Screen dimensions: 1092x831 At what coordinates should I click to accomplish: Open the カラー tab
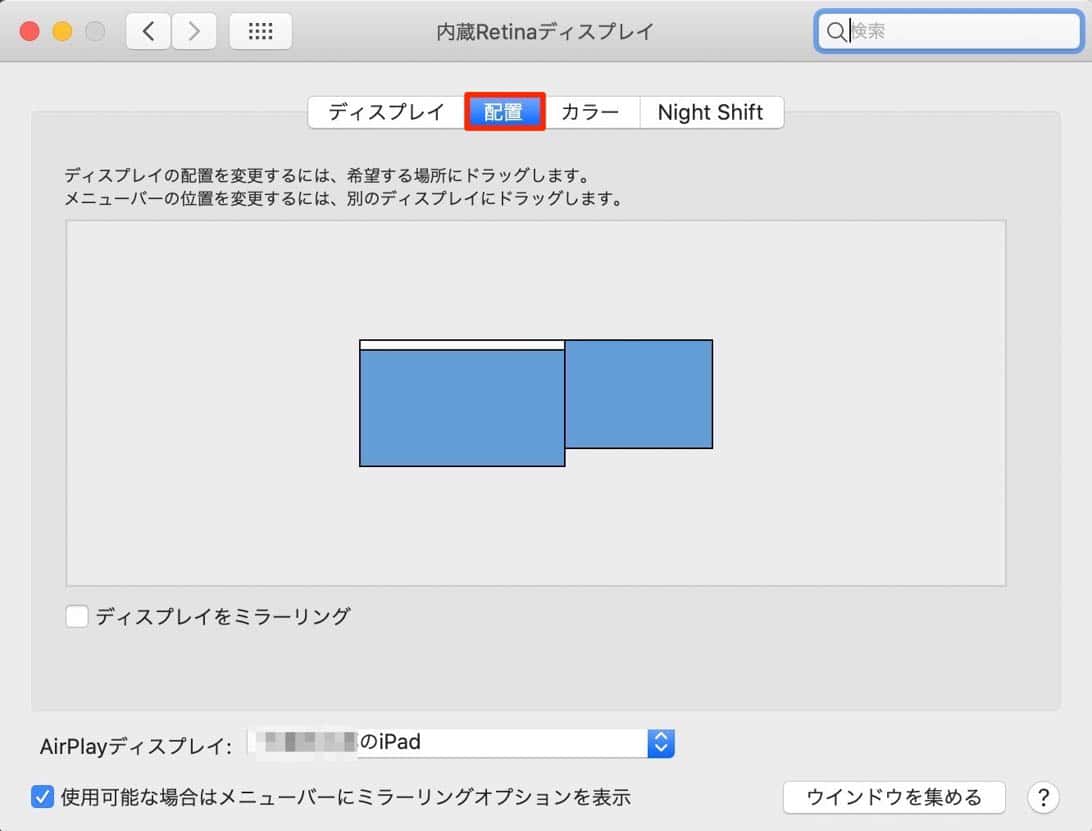click(x=592, y=112)
